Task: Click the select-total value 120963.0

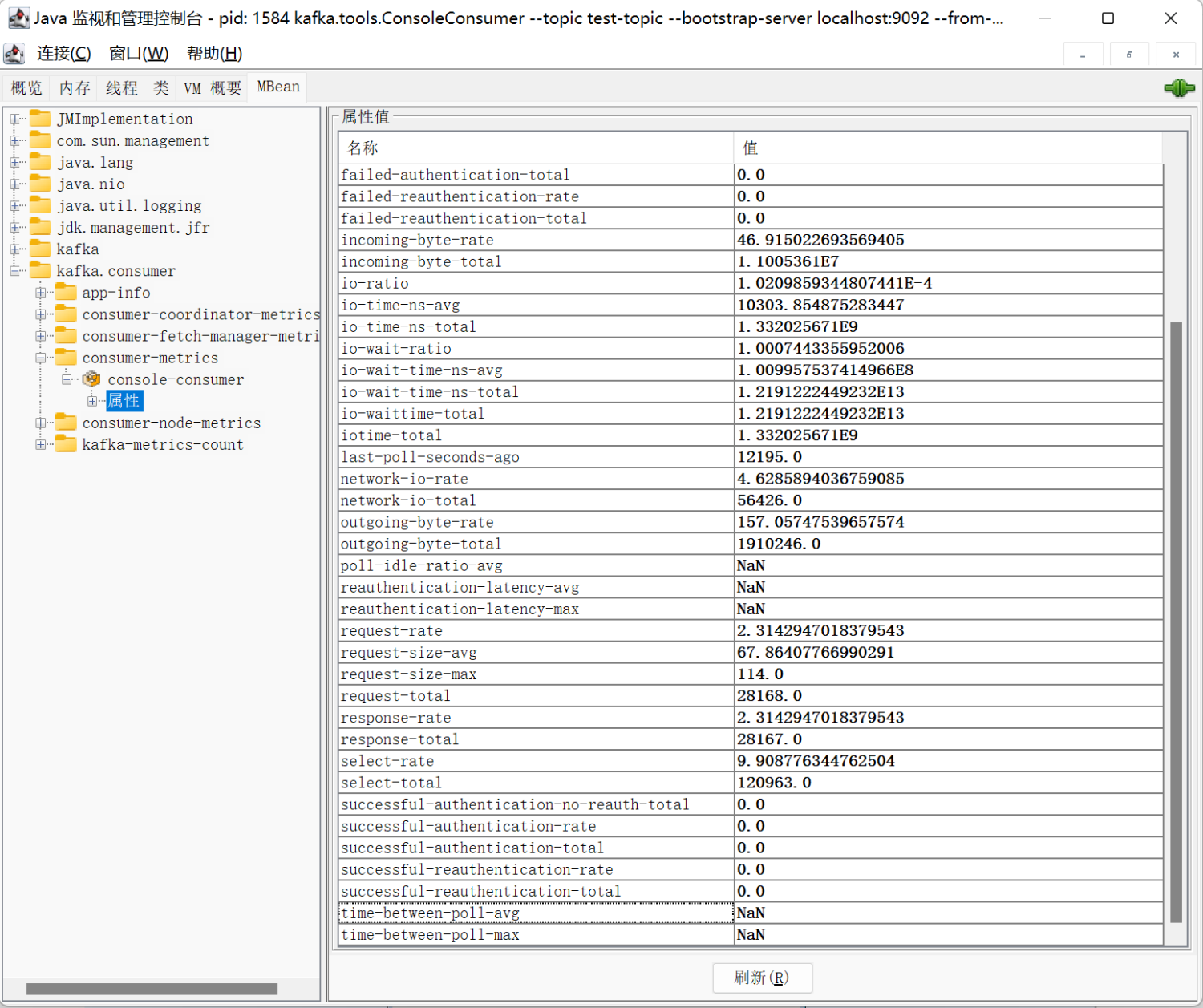Action: (x=775, y=783)
